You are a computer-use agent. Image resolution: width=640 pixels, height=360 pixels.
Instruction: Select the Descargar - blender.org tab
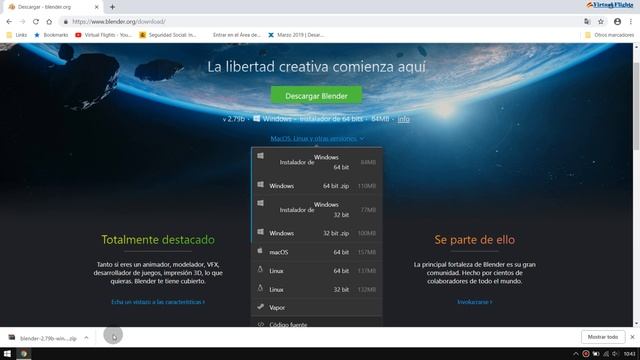click(x=53, y=7)
